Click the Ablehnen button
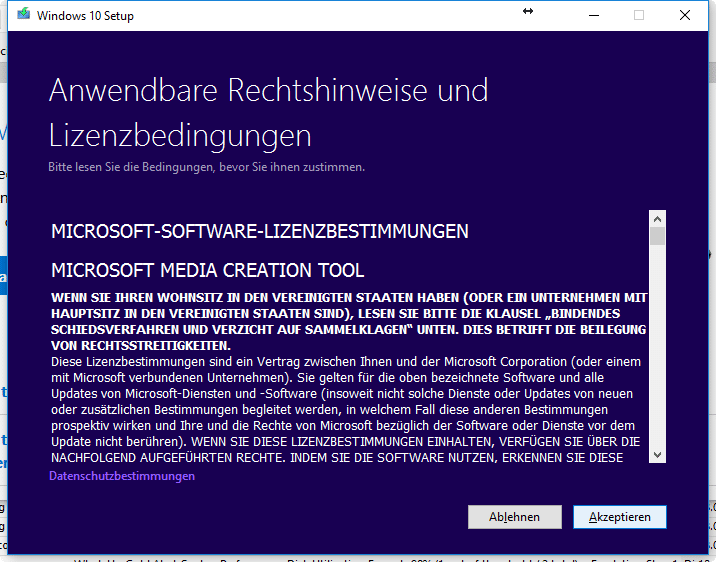This screenshot has width=716, height=562. [x=515, y=517]
